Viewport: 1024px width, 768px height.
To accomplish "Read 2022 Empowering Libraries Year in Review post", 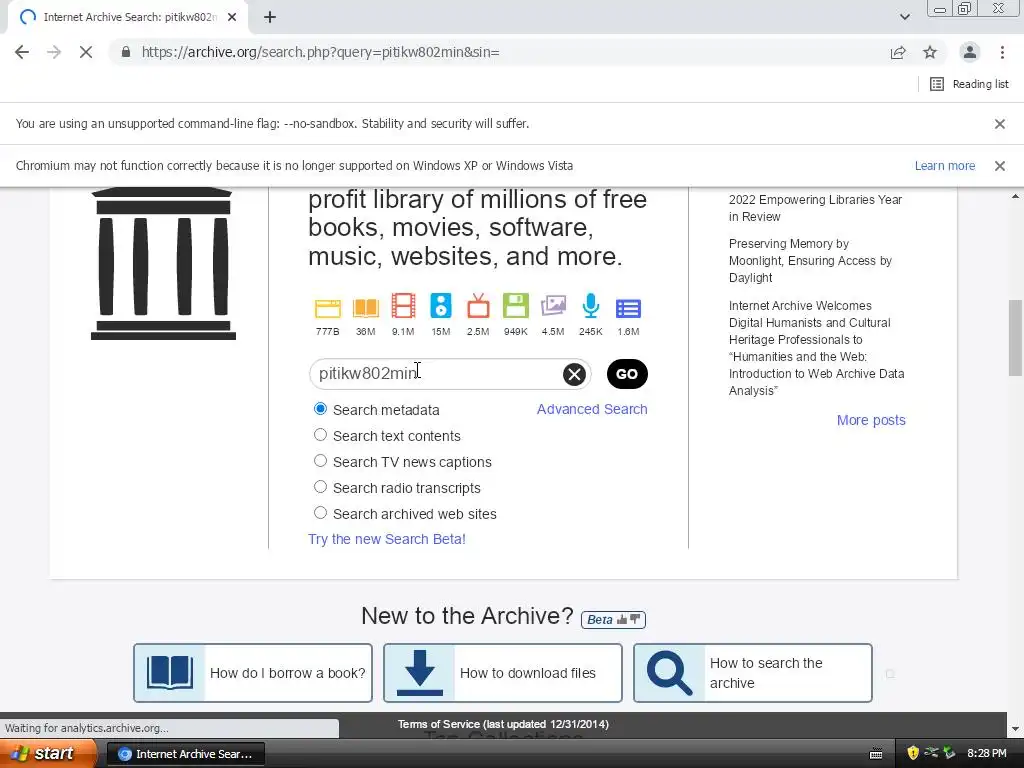I will [815, 208].
